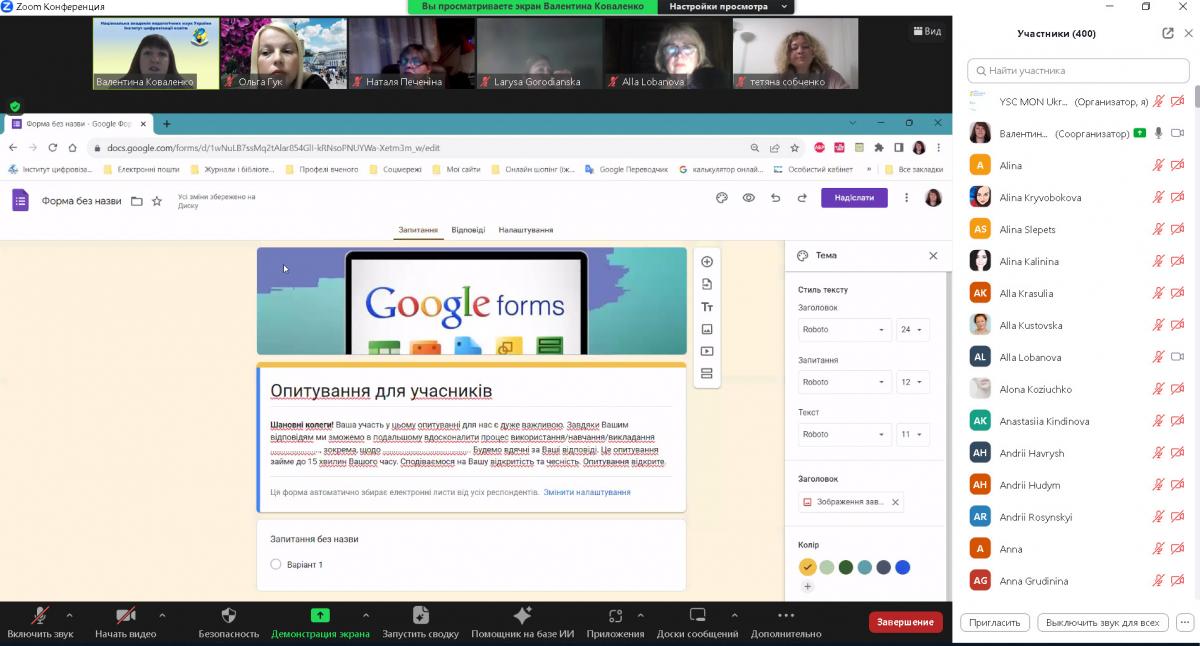Open new Chrome tab
This screenshot has height=646, width=1200.
tap(167, 124)
